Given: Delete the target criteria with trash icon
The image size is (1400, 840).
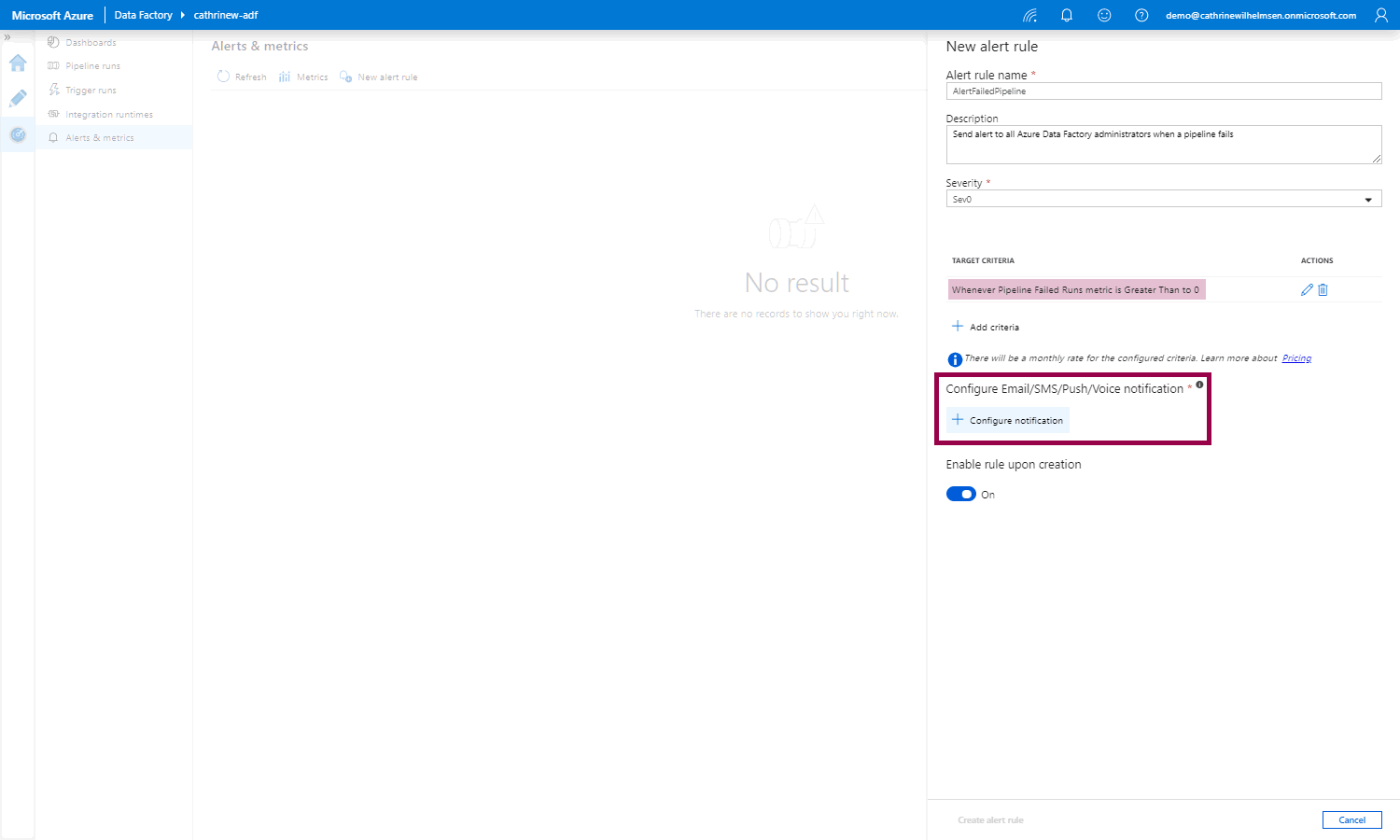Looking at the screenshot, I should (x=1323, y=290).
